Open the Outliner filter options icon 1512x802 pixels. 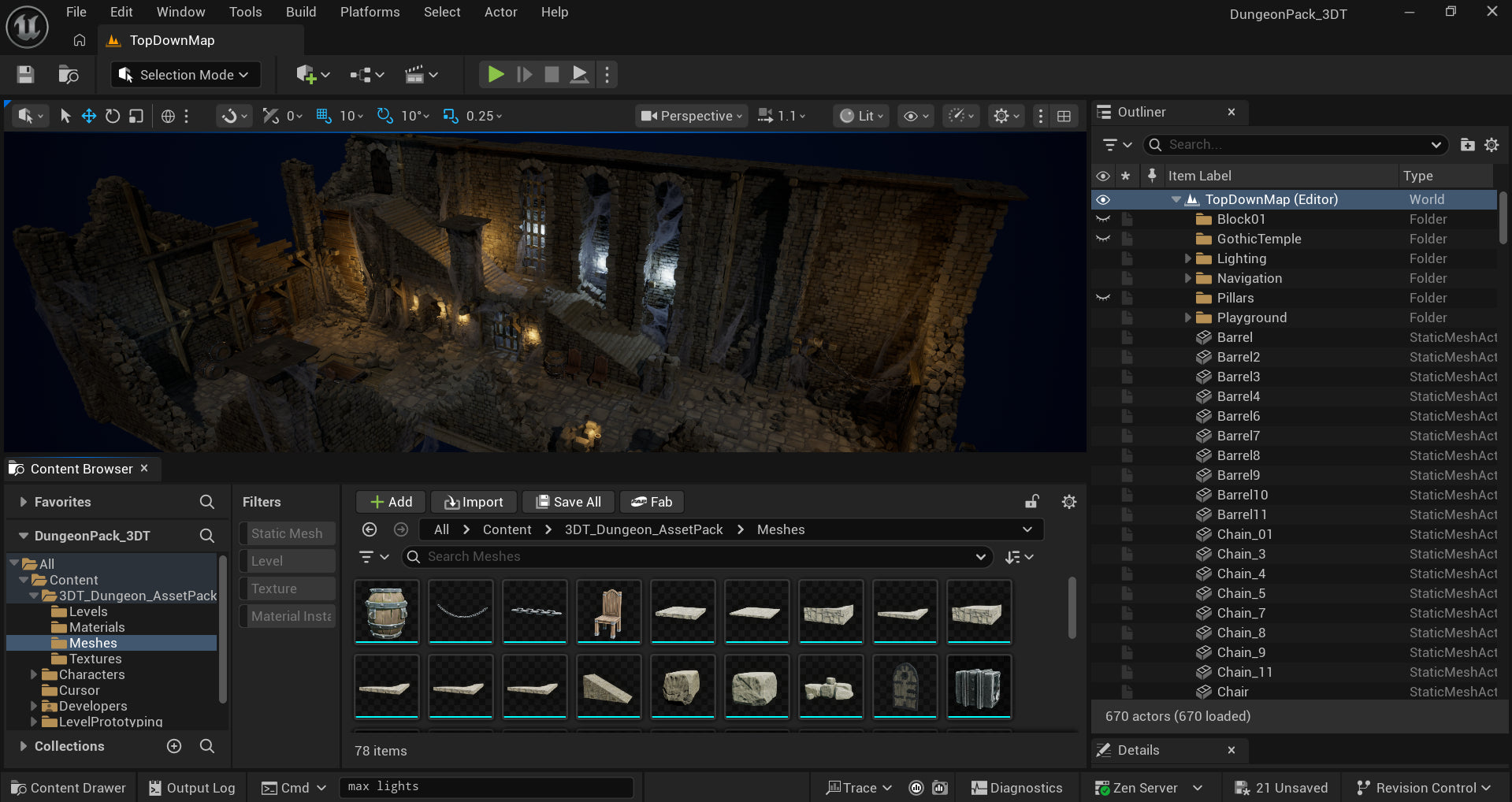click(1117, 145)
